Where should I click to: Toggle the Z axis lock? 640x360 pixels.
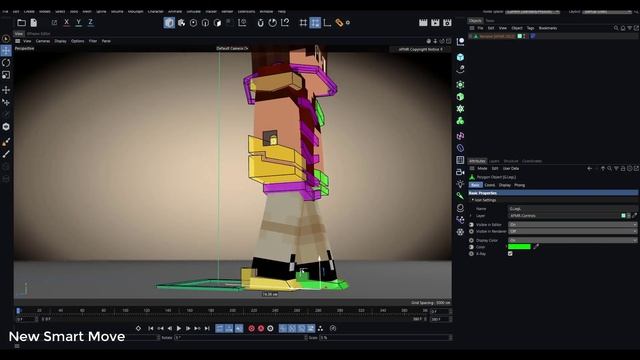(90, 22)
